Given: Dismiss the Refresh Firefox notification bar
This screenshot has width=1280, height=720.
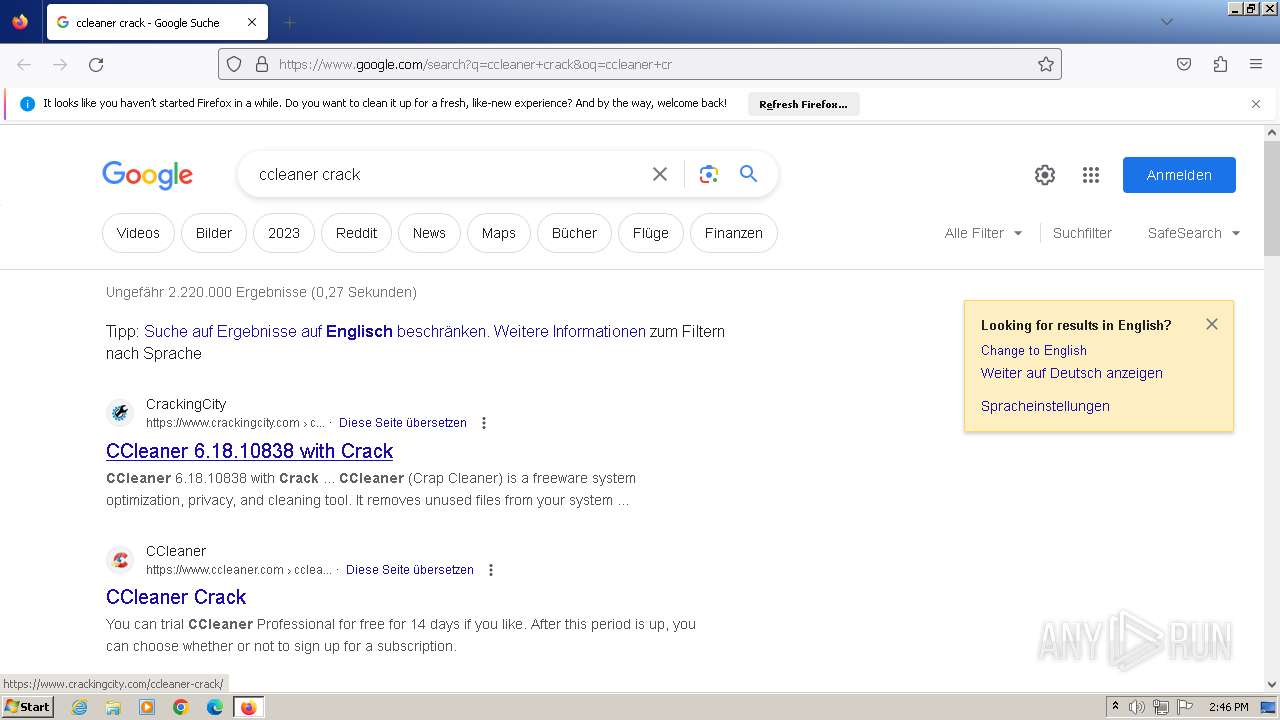Looking at the screenshot, I should (x=1256, y=104).
